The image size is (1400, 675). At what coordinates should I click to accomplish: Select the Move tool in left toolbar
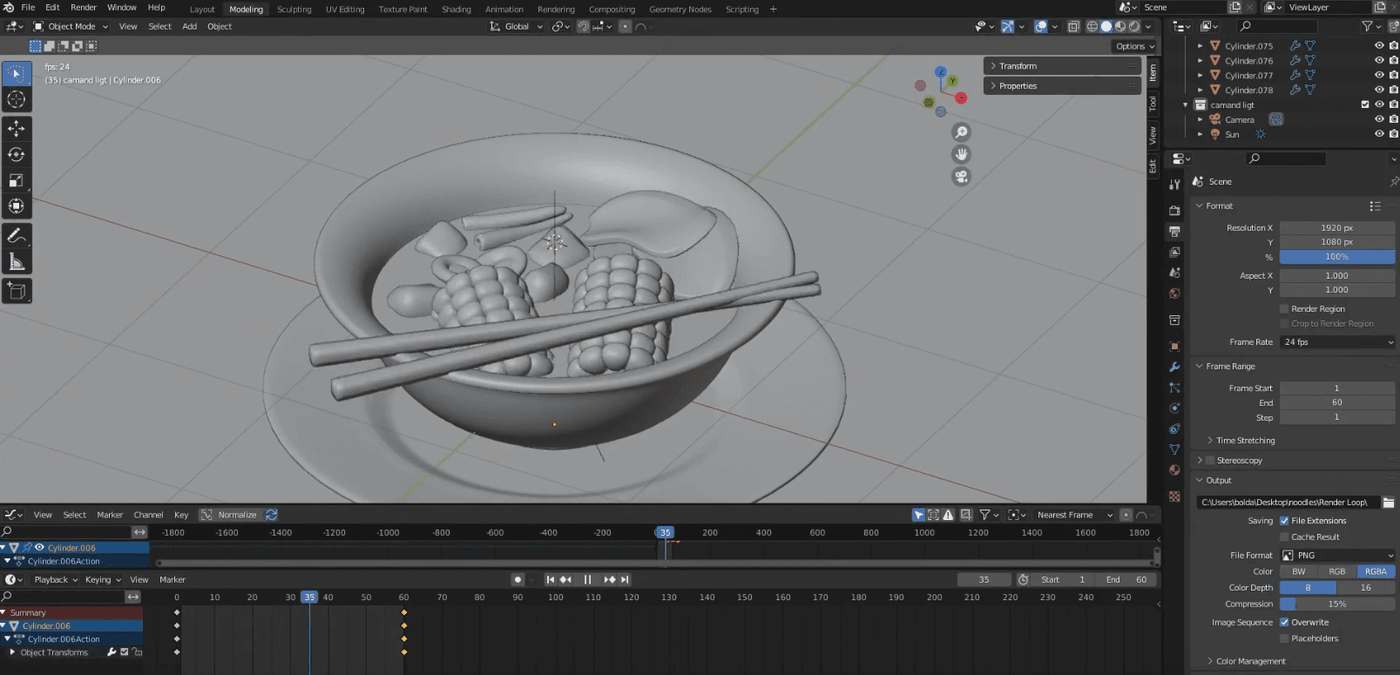pos(17,129)
